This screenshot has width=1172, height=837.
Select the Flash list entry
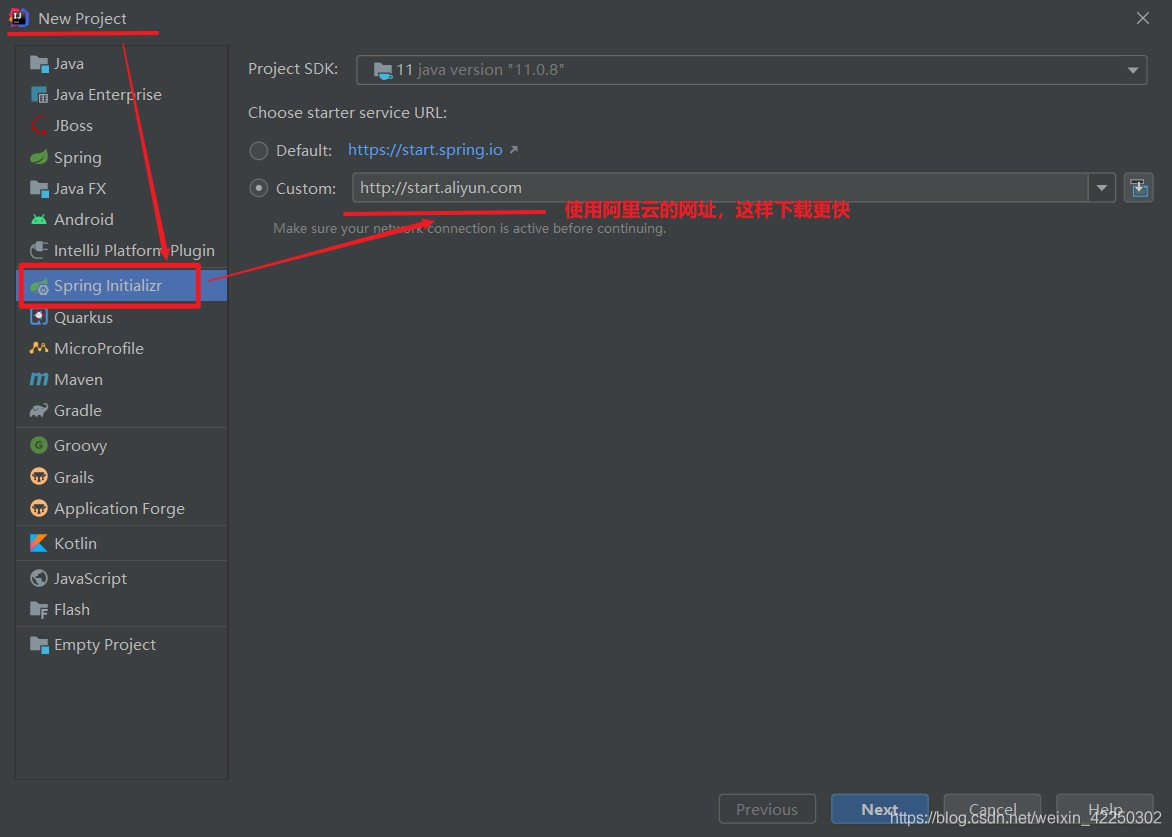[122, 610]
